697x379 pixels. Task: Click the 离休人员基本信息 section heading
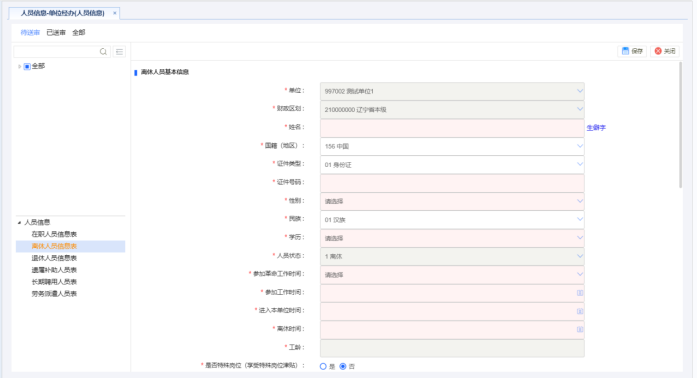click(x=165, y=72)
